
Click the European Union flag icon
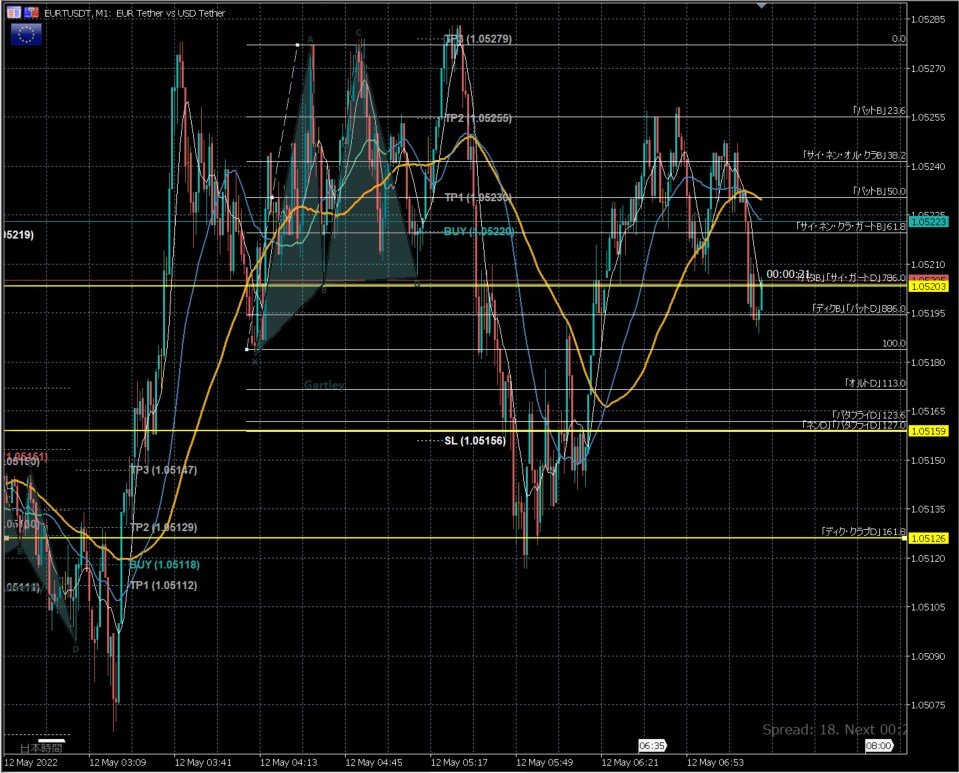[26, 35]
